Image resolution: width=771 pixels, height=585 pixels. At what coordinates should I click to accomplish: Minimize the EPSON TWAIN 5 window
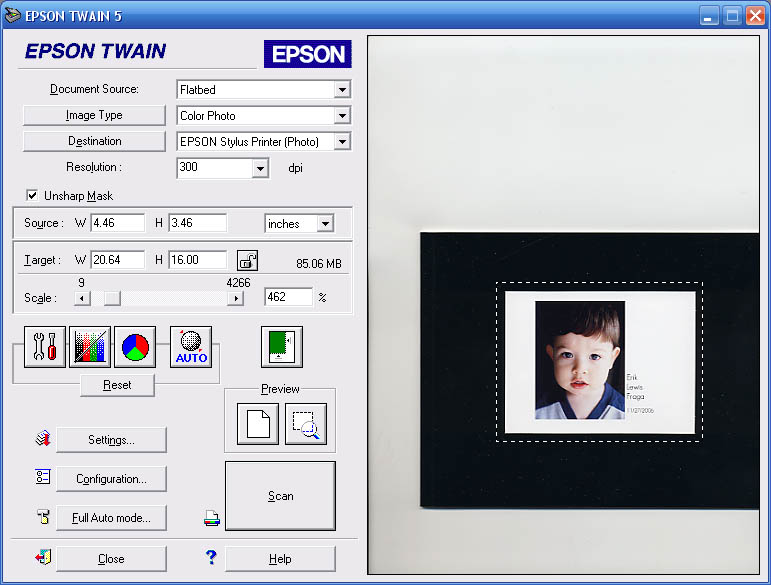click(x=708, y=16)
